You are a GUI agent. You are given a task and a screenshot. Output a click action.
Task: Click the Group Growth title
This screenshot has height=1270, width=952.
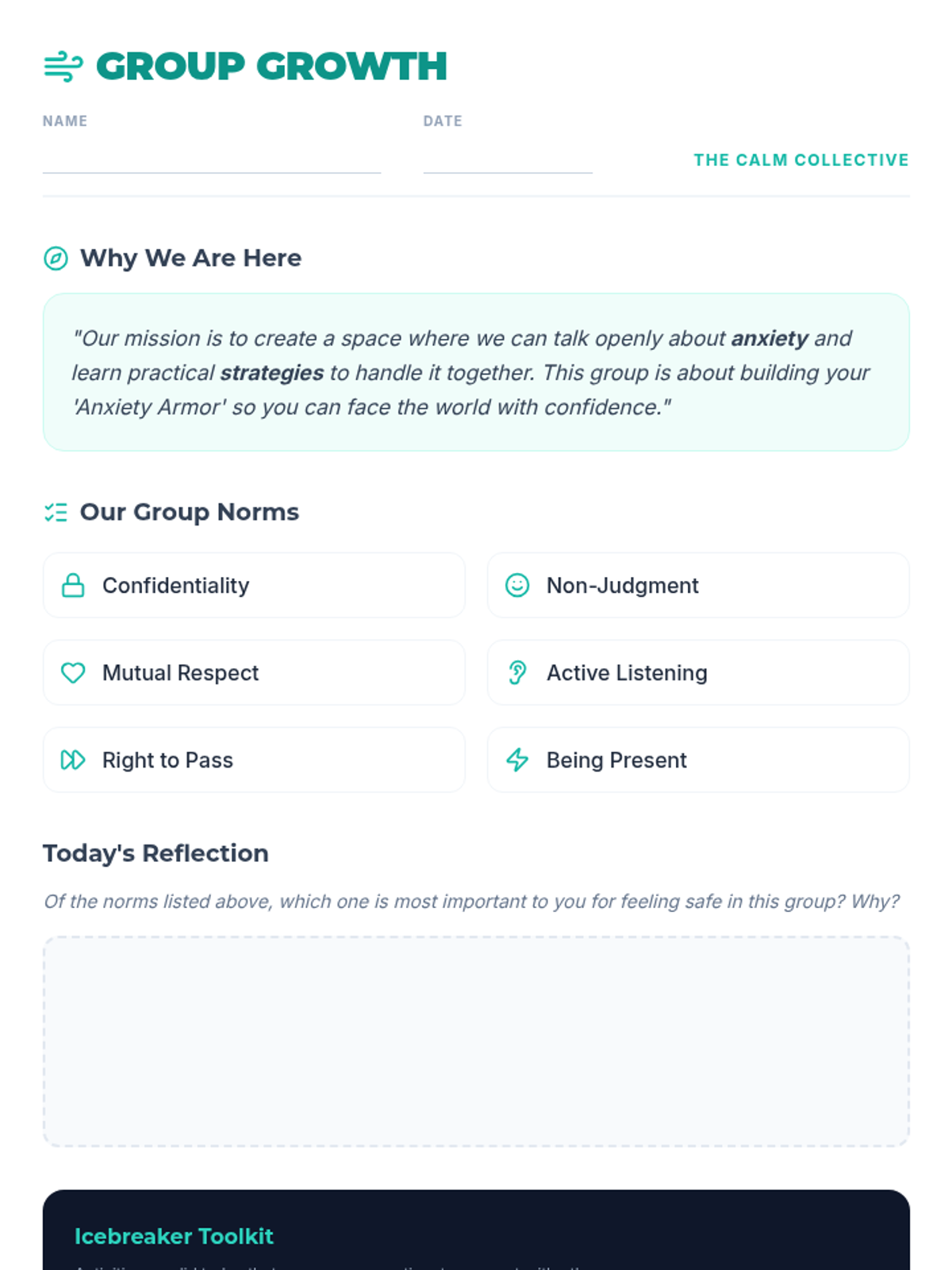272,67
